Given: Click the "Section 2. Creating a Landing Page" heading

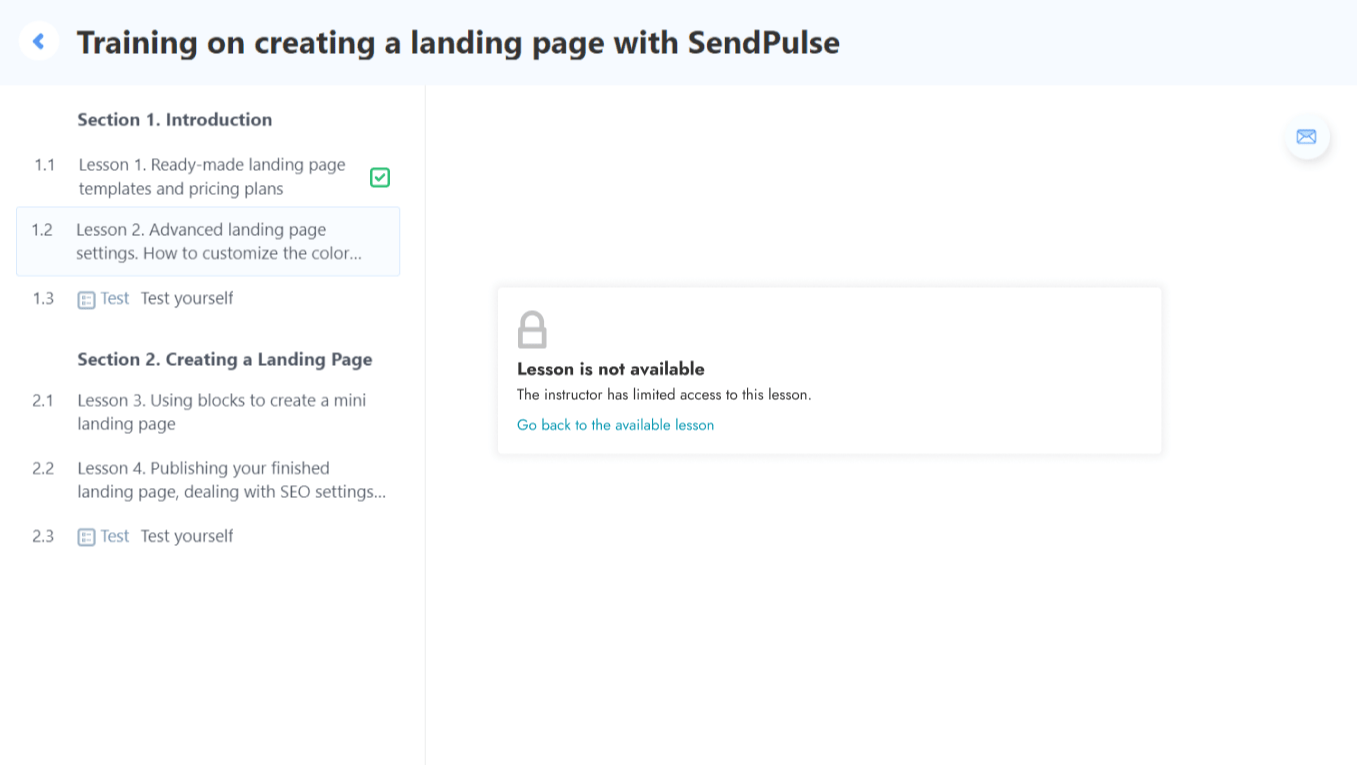Looking at the screenshot, I should (x=225, y=360).
